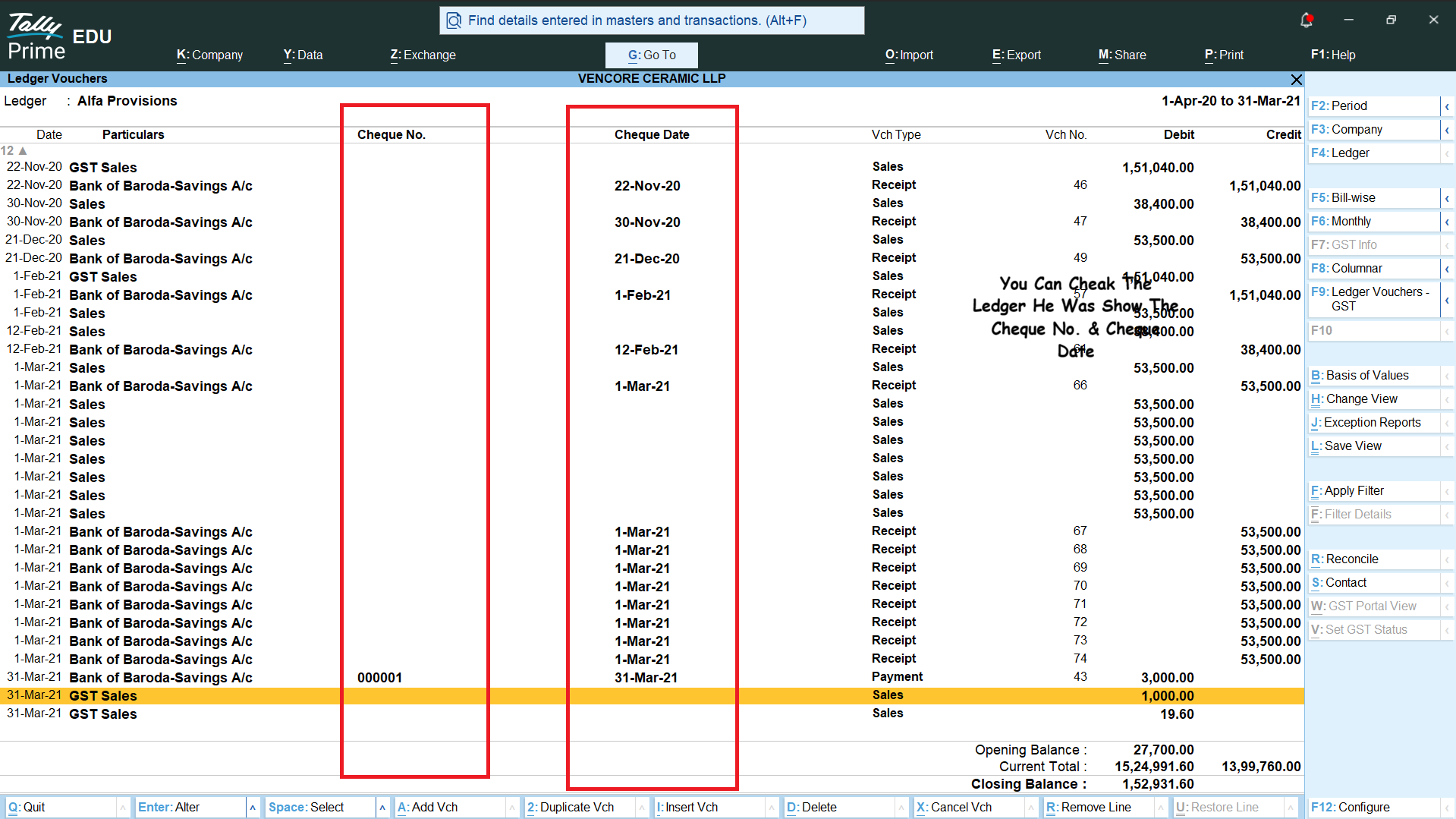The image size is (1456, 819).
Task: Click J: Exception Reports button
Action: (x=1373, y=422)
